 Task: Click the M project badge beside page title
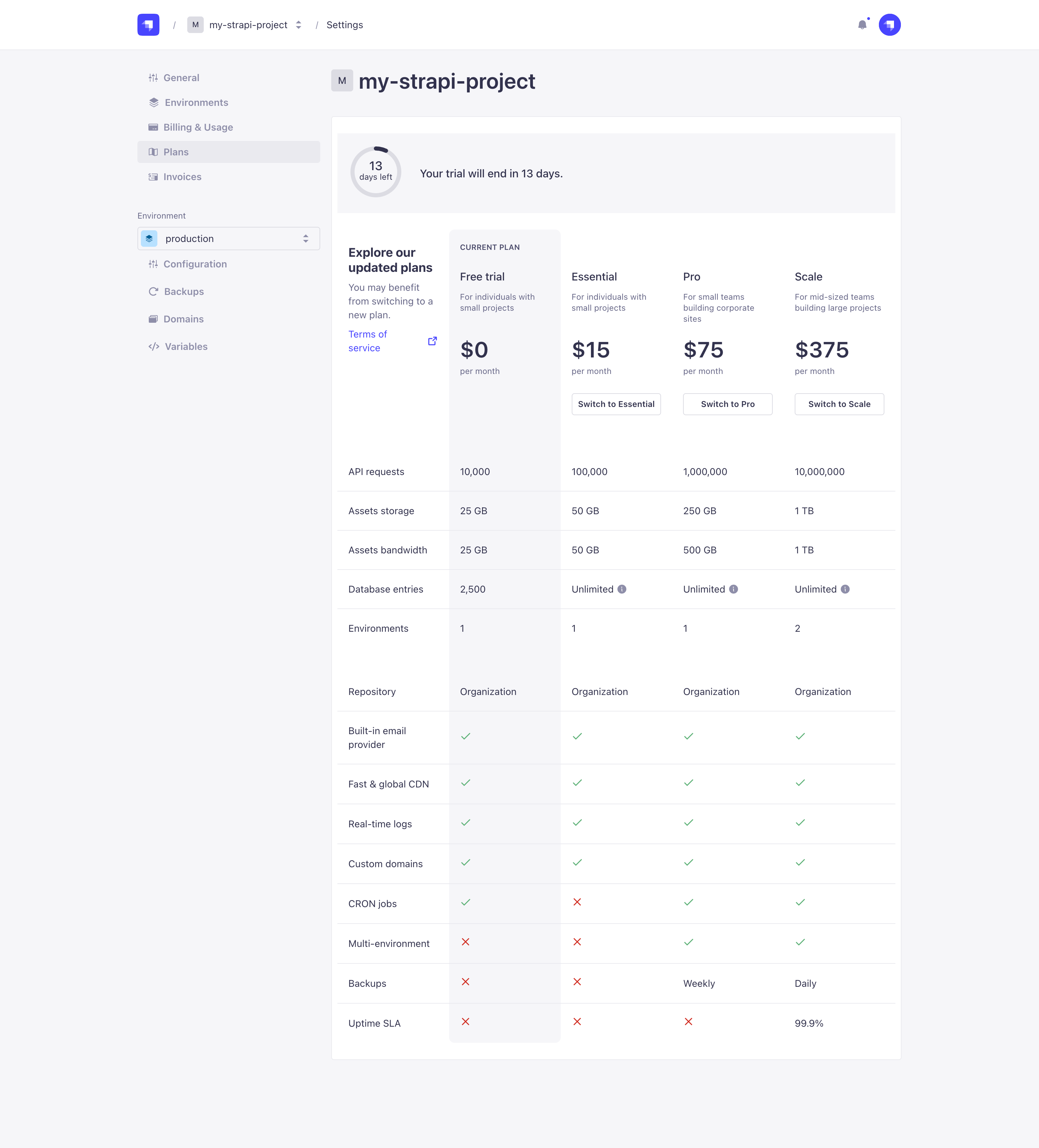coord(342,81)
